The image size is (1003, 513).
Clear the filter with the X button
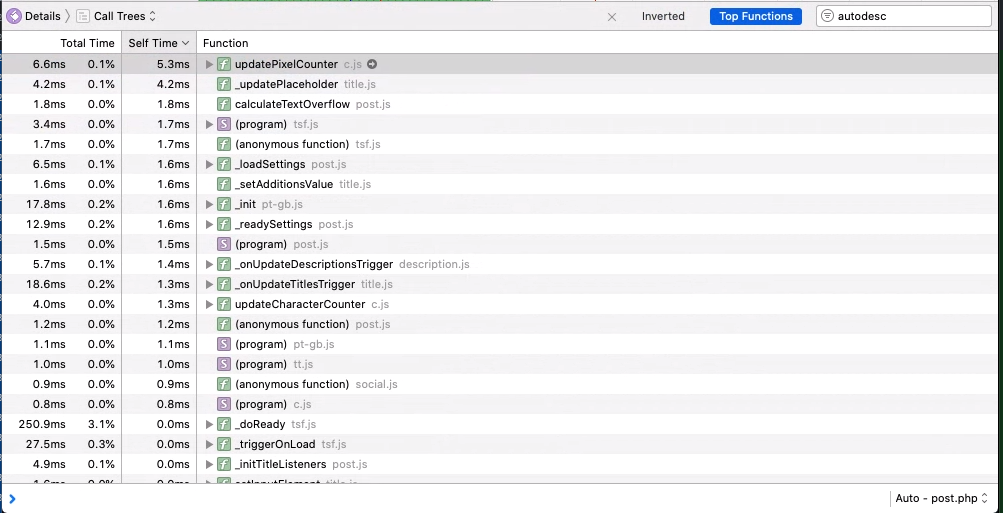click(612, 17)
